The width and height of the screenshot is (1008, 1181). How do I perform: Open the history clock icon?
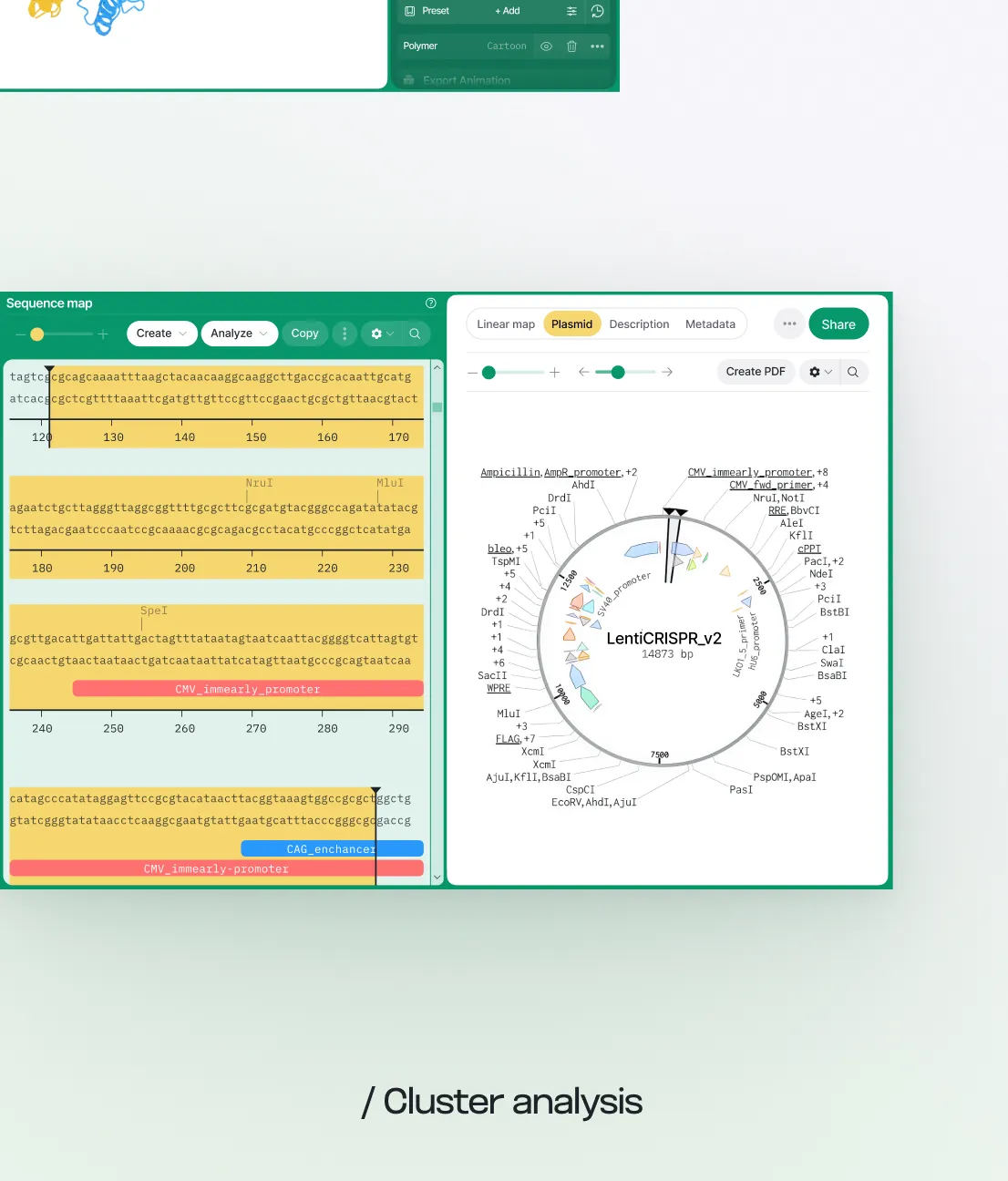[598, 11]
